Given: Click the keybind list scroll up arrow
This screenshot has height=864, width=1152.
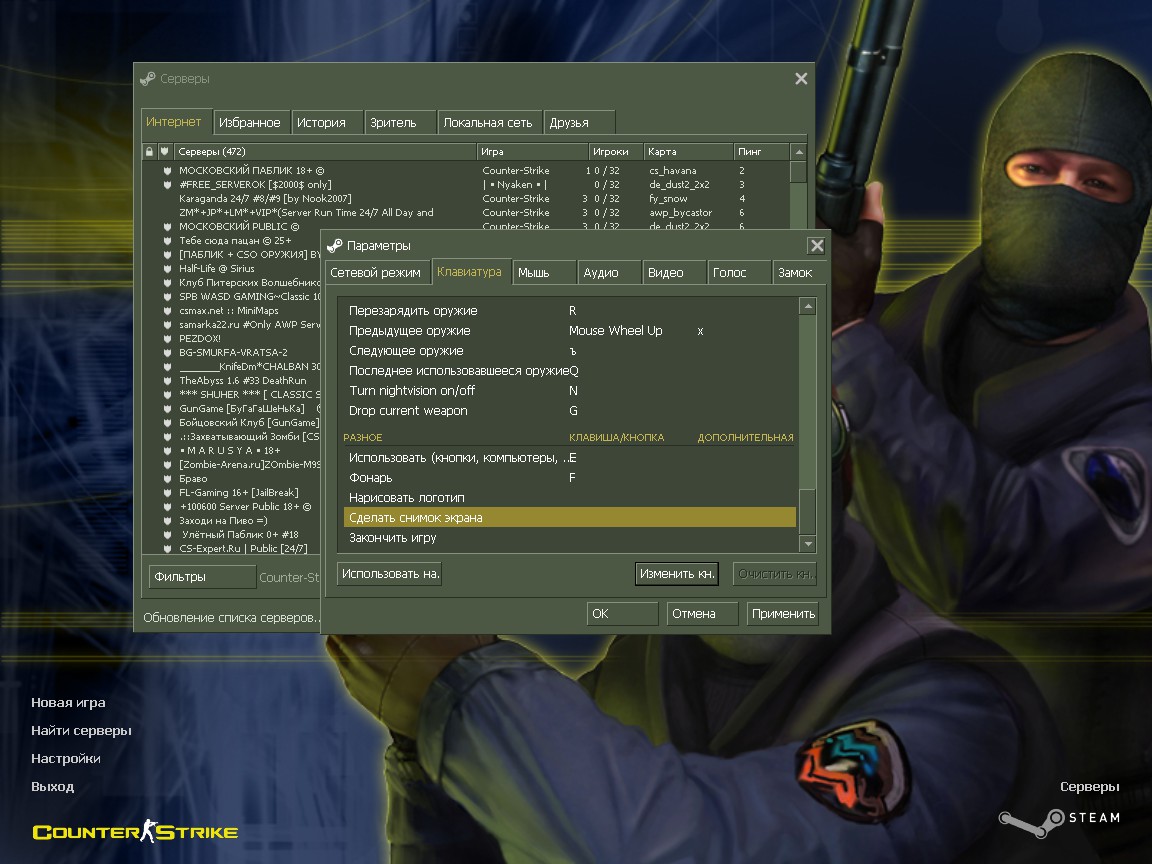Looking at the screenshot, I should 807,306.
